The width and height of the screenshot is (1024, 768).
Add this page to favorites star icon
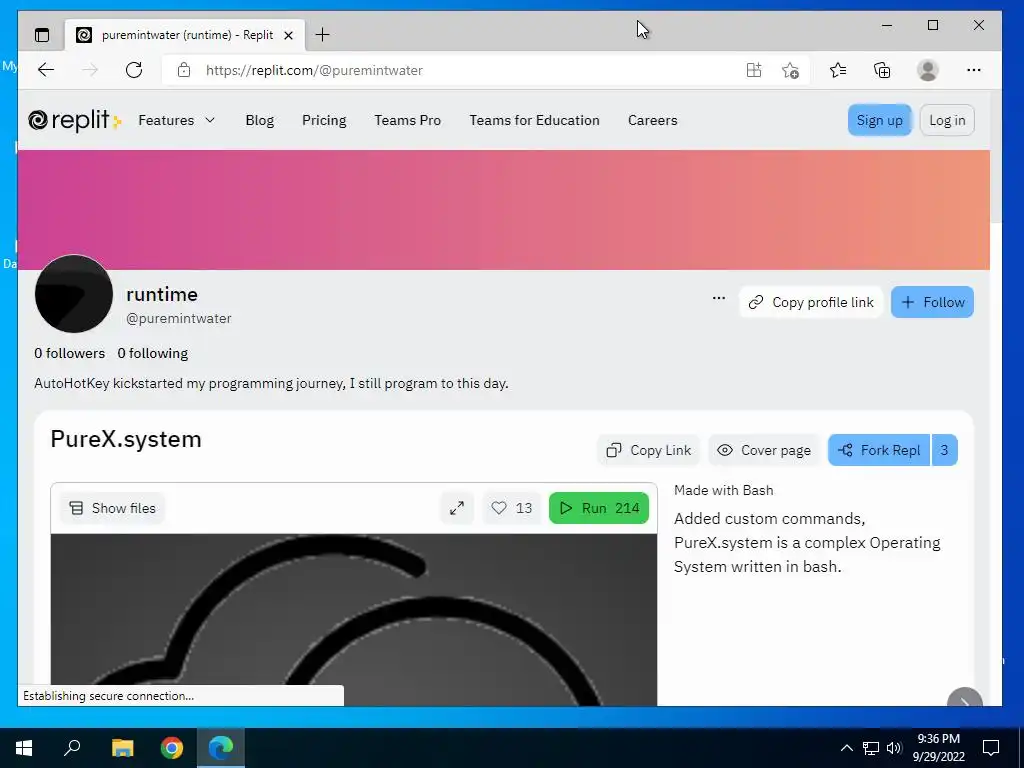point(790,70)
